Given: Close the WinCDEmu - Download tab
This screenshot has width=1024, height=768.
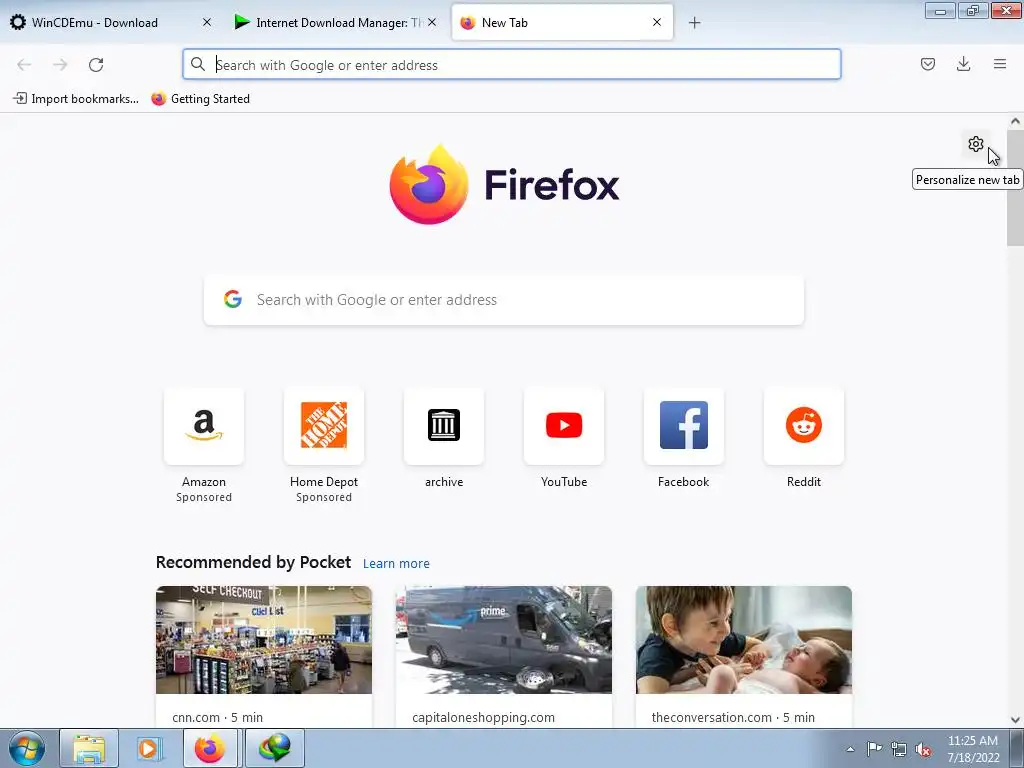Looking at the screenshot, I should click(207, 22).
